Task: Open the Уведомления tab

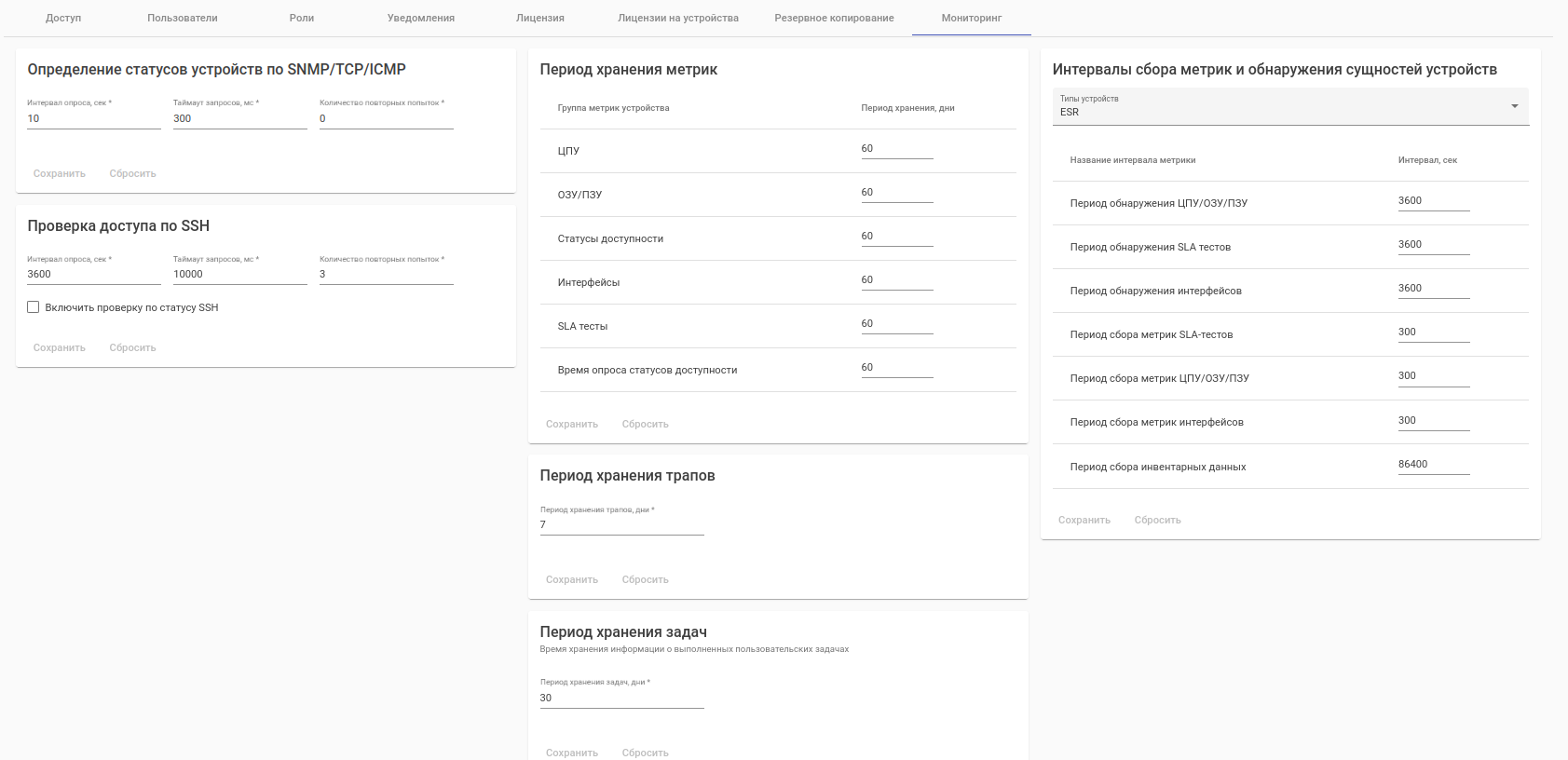Action: [x=421, y=18]
